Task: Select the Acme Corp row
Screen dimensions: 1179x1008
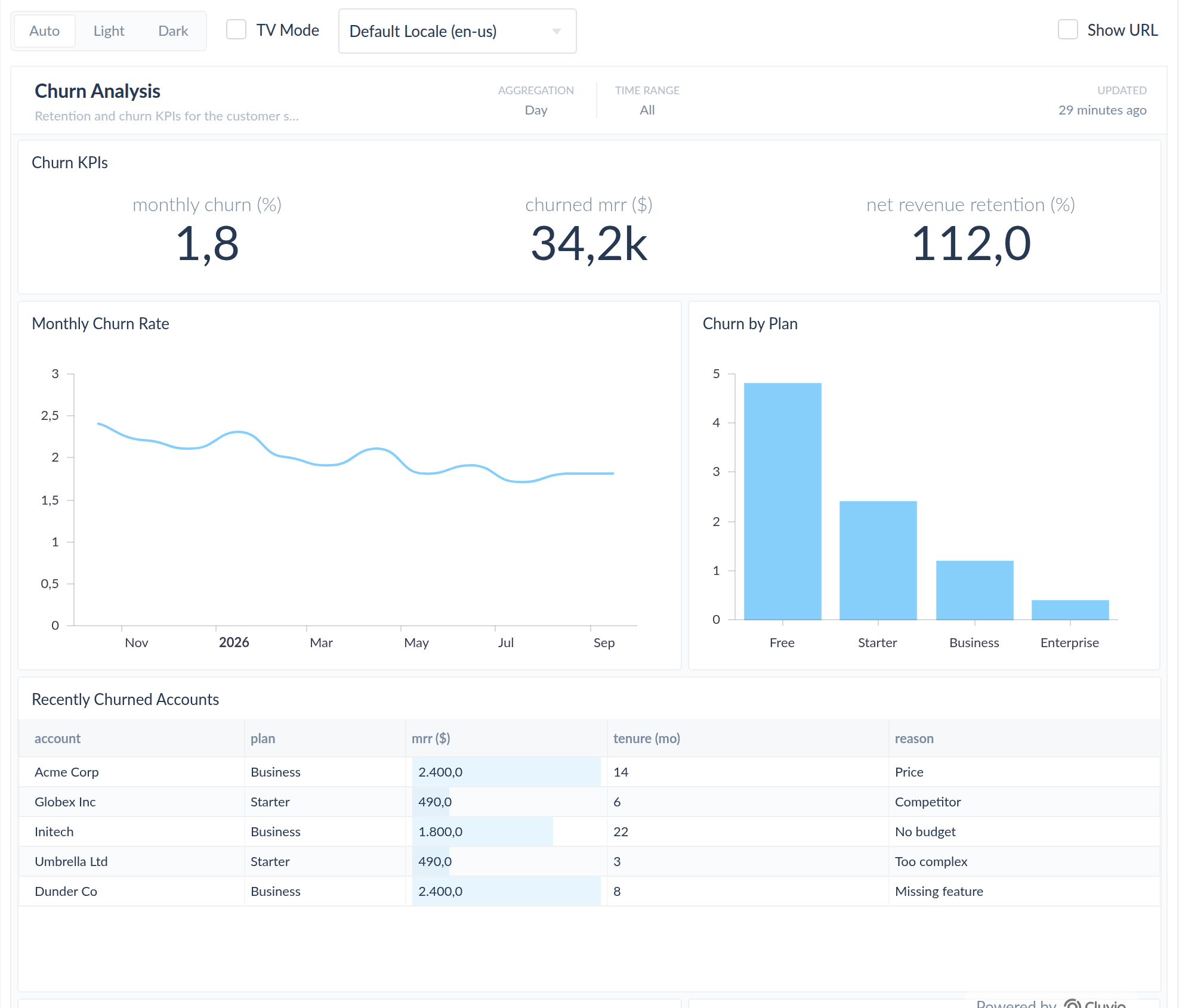Action: tap(589, 772)
